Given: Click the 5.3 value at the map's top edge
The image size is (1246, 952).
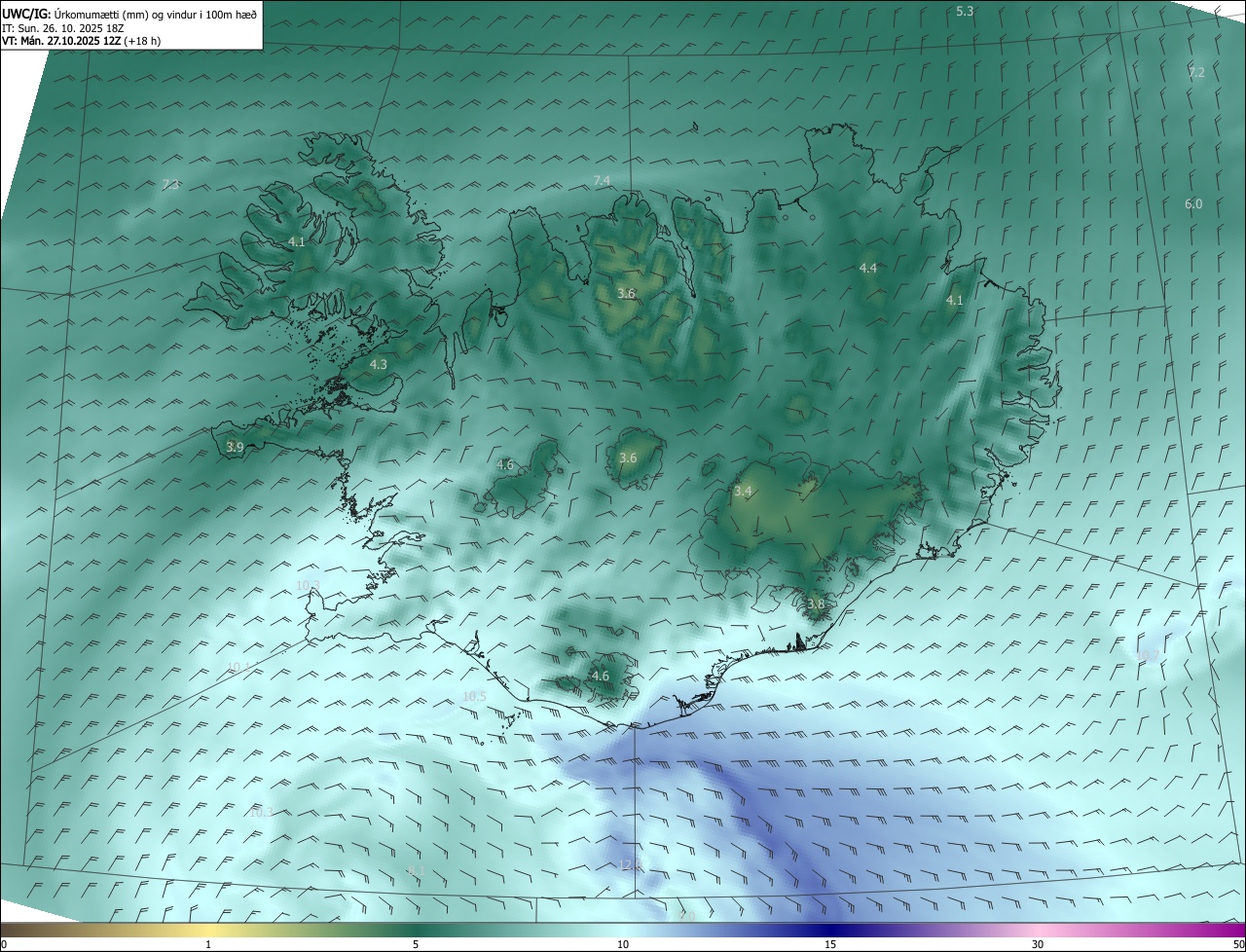Looking at the screenshot, I should tap(965, 12).
